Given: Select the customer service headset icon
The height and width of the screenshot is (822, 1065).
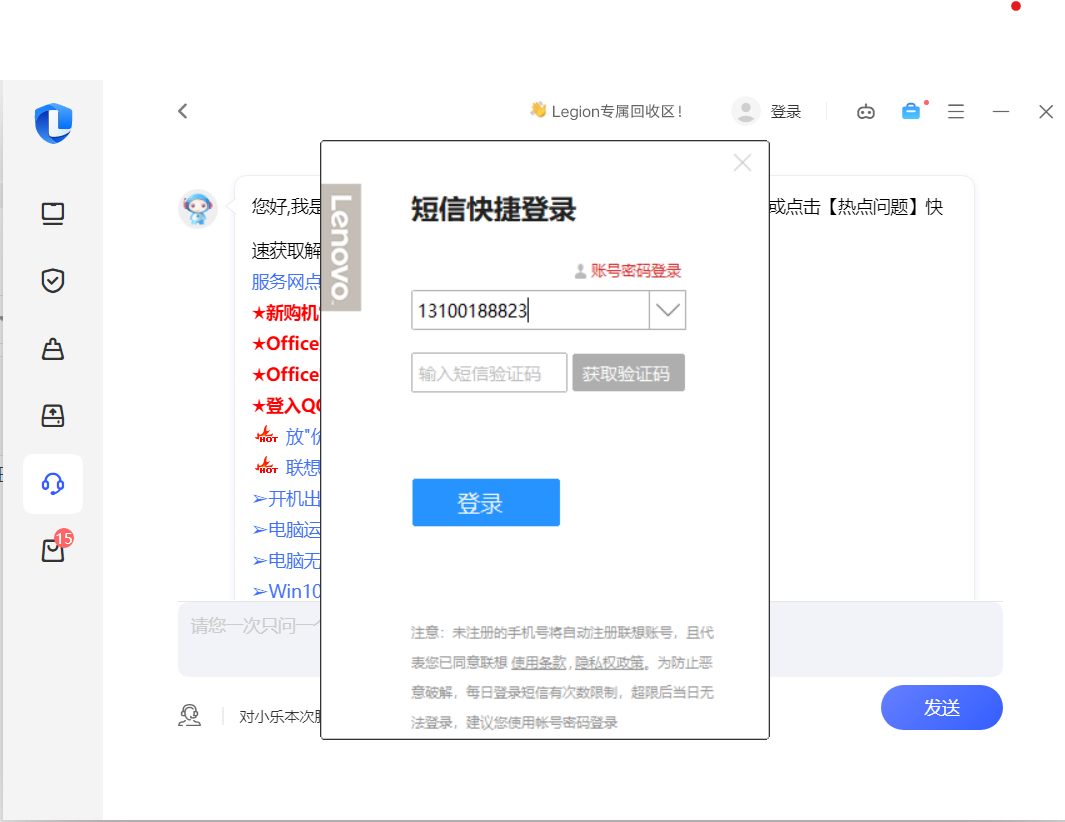Looking at the screenshot, I should pyautogui.click(x=53, y=484).
